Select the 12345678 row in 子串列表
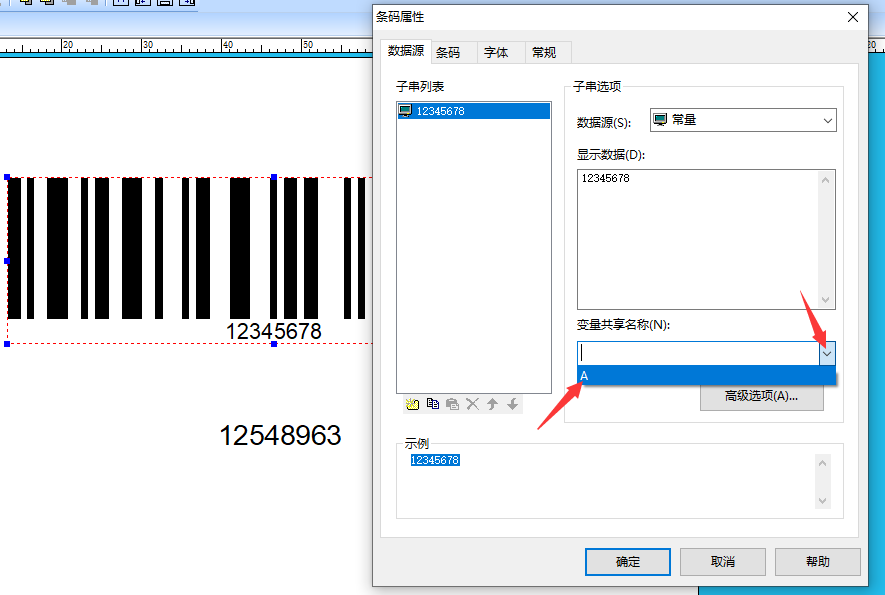 pos(474,111)
